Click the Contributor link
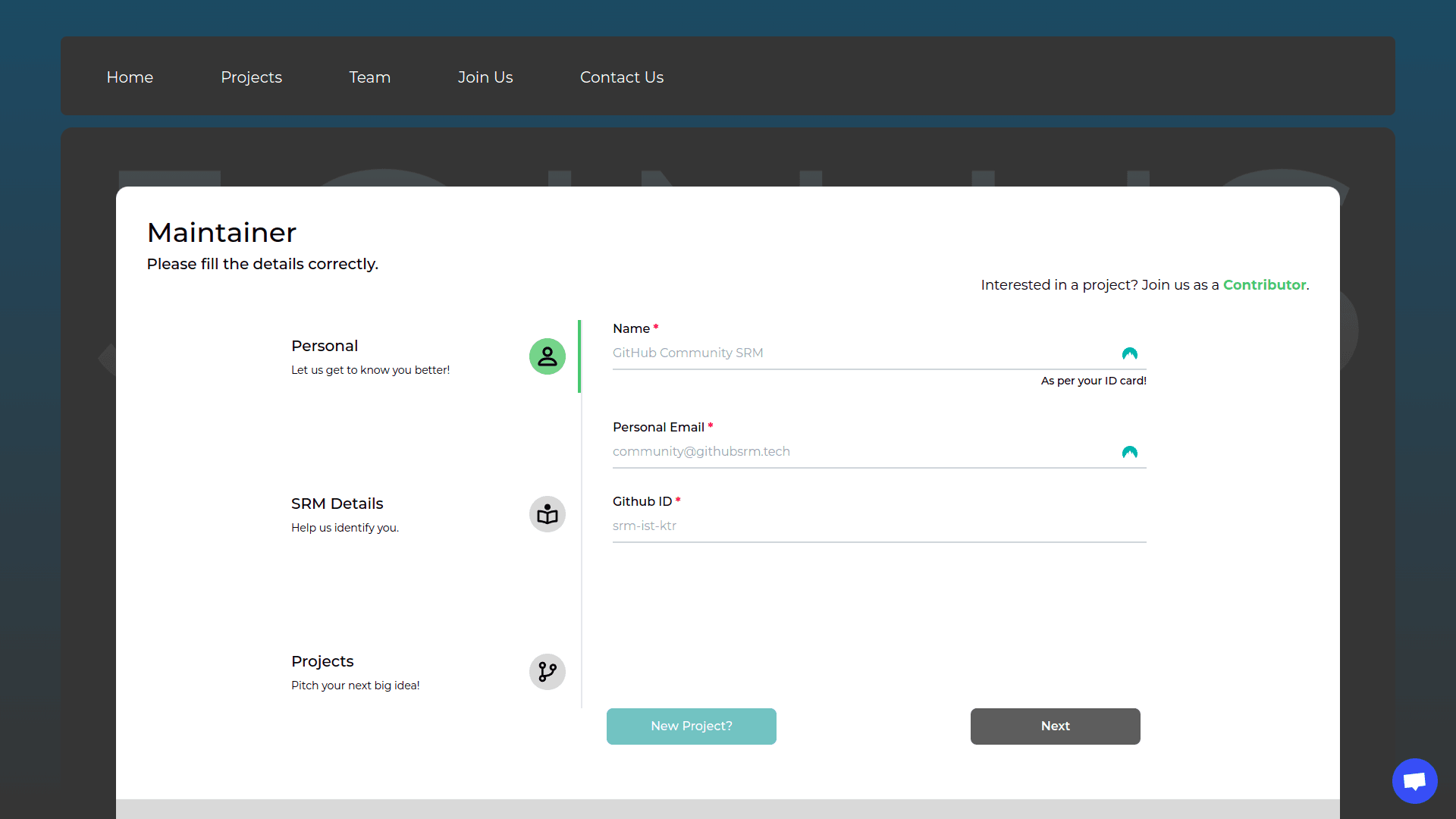The height and width of the screenshot is (819, 1456). point(1263,284)
